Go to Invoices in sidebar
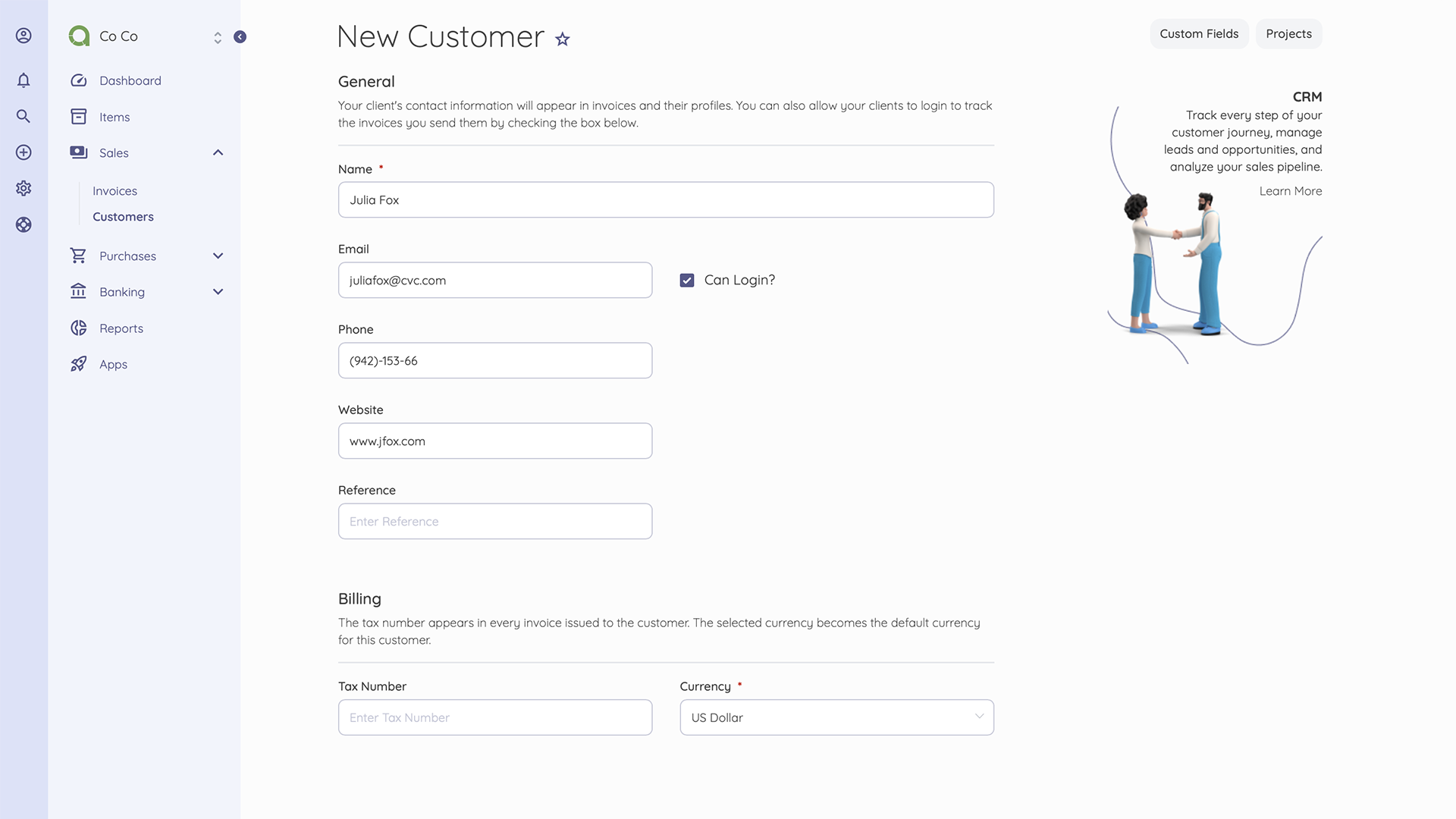Screen dimensions: 1456x819 click(115, 191)
